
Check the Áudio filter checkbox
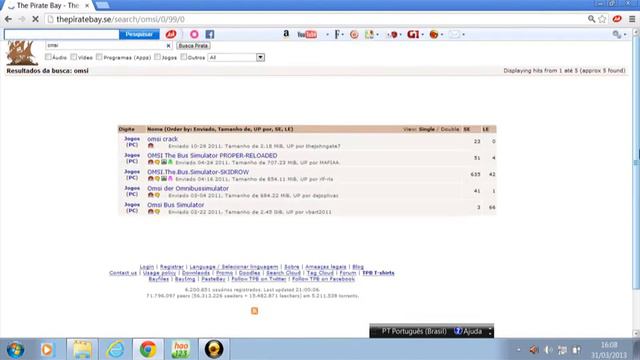[x=48, y=57]
